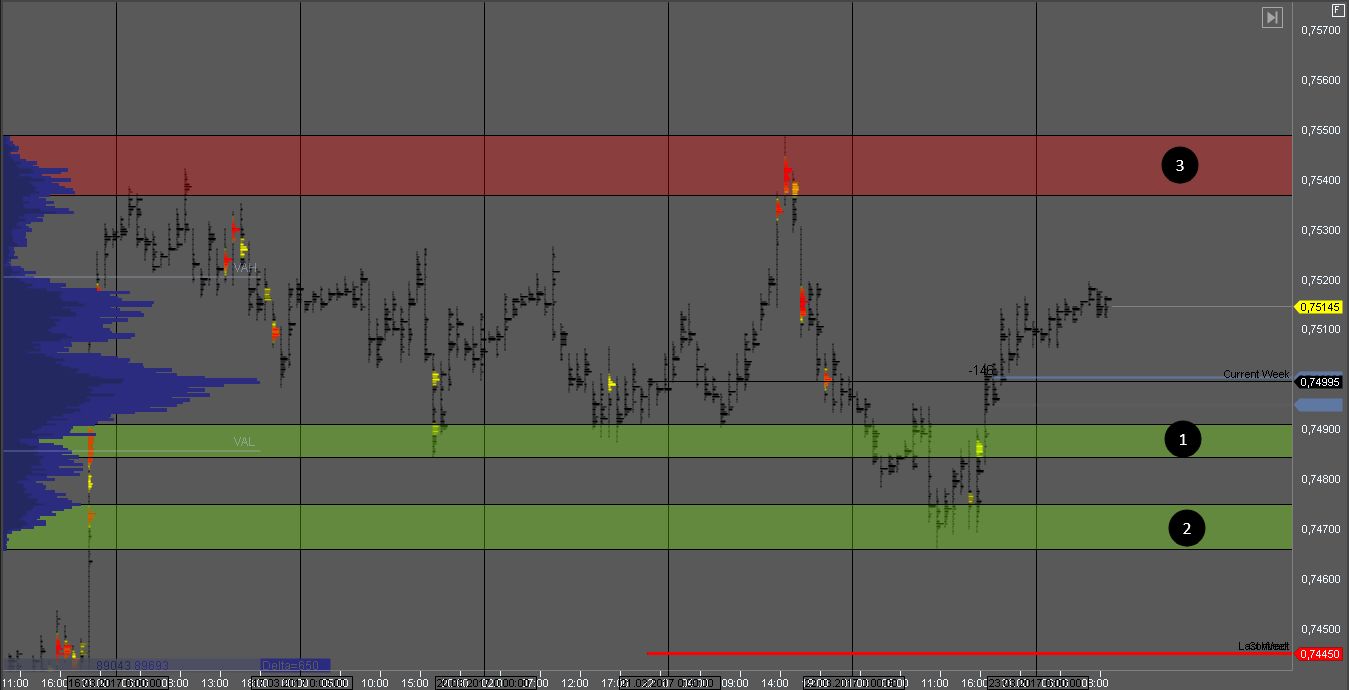Click the black 0,74995 price tag
The width and height of the screenshot is (1349, 690).
click(x=1319, y=382)
